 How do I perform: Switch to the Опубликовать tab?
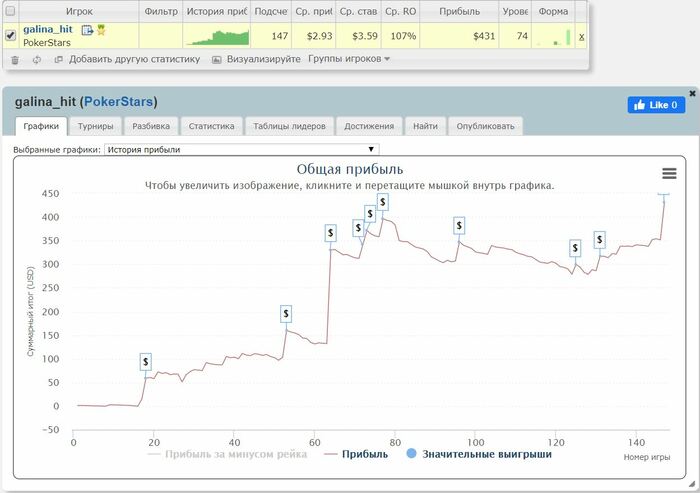coord(485,126)
